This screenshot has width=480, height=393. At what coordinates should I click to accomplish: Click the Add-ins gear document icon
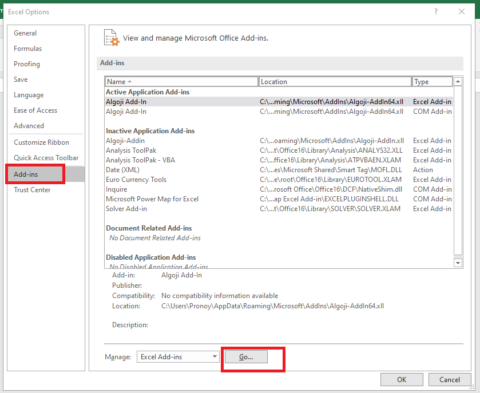[x=111, y=38]
